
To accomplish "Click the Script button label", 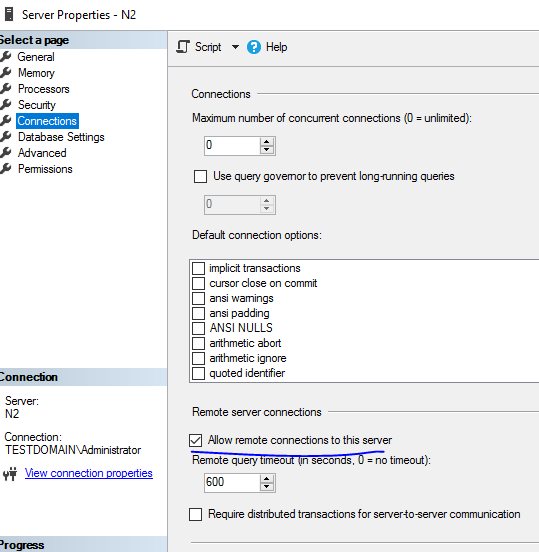I will [x=208, y=47].
